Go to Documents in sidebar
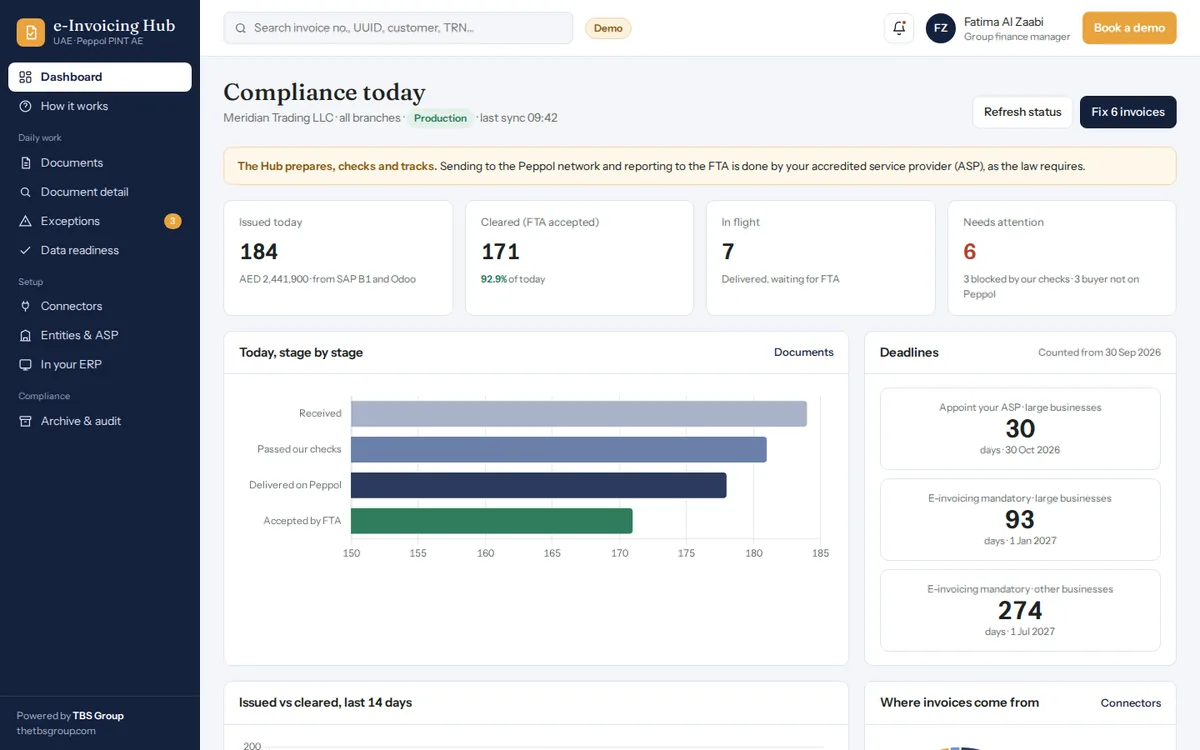The image size is (1200, 750). [x=100, y=163]
